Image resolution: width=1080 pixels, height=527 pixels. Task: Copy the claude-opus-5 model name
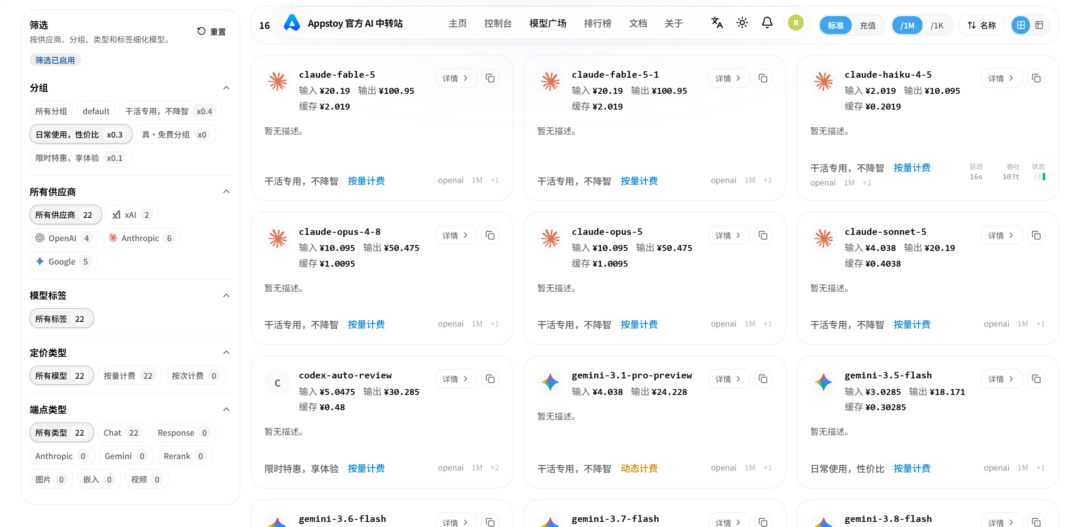pos(762,236)
